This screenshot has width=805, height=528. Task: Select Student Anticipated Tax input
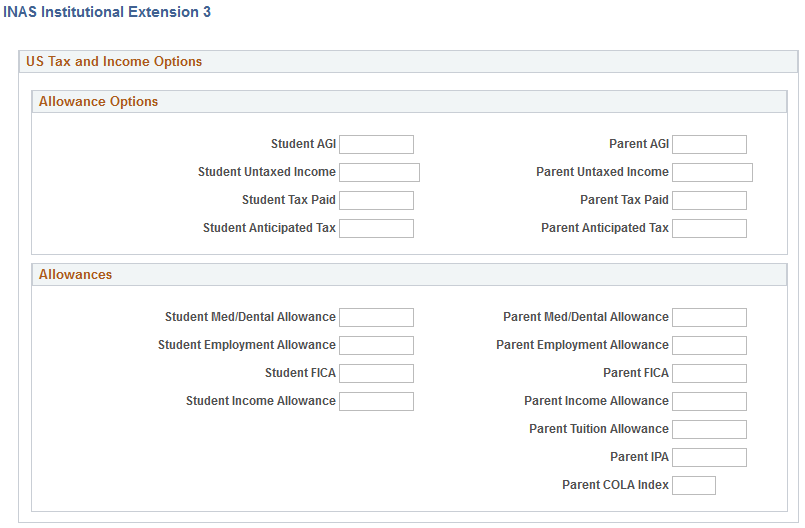click(376, 229)
